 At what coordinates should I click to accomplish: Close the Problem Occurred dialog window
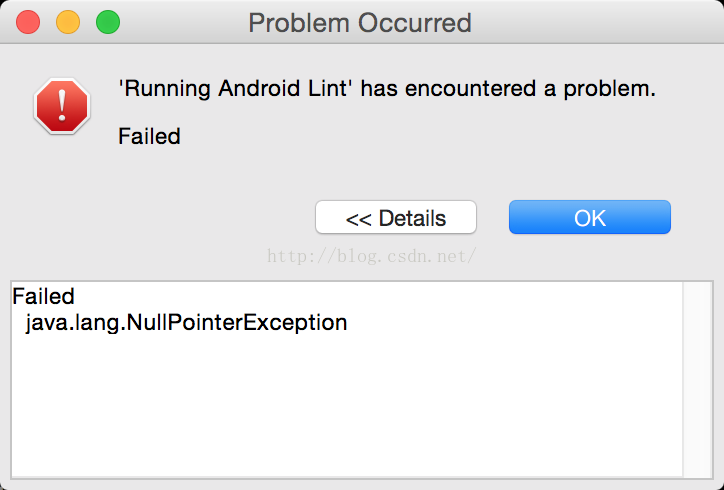click(28, 22)
